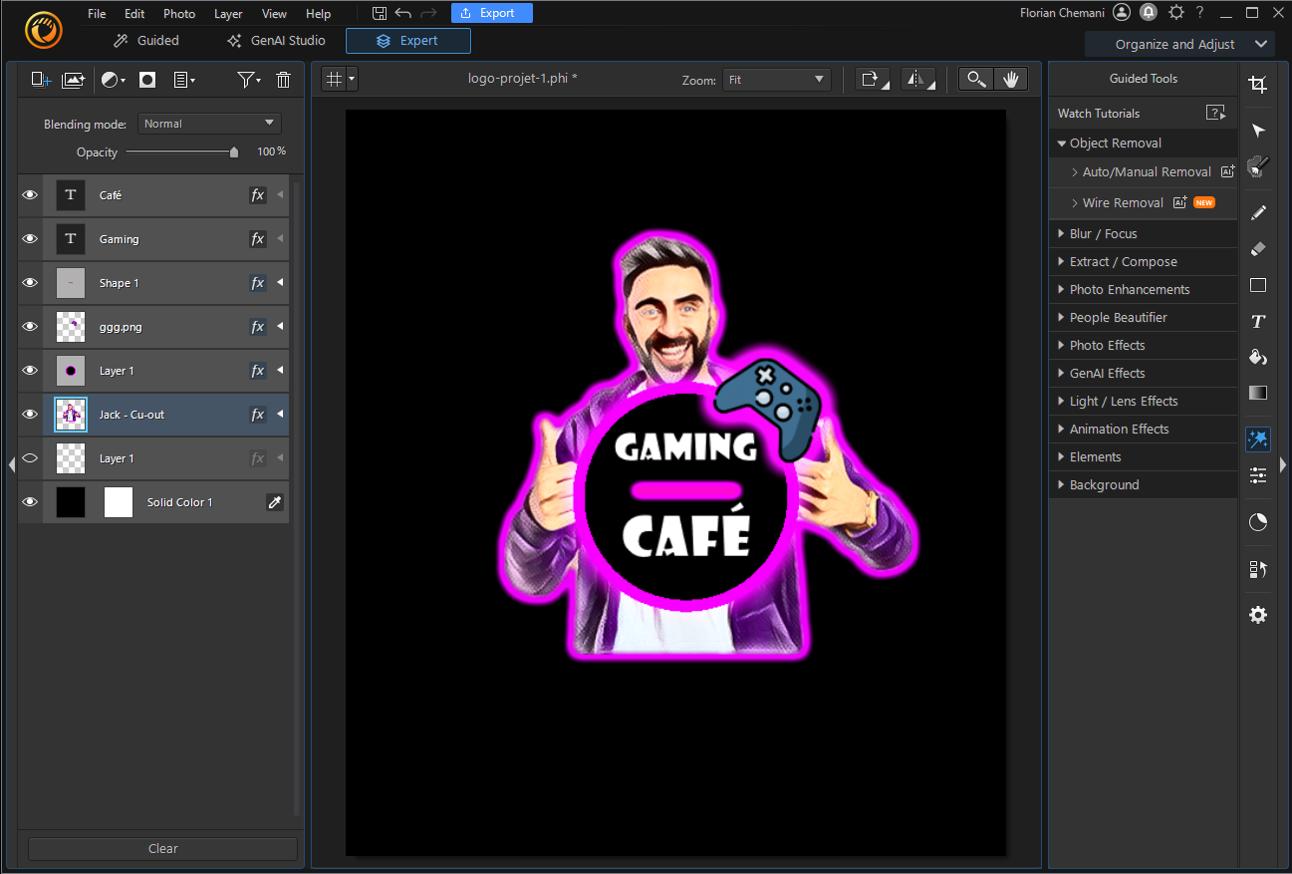The image size is (1292, 874).
Task: Click the Delete layer trash icon
Action: [283, 79]
